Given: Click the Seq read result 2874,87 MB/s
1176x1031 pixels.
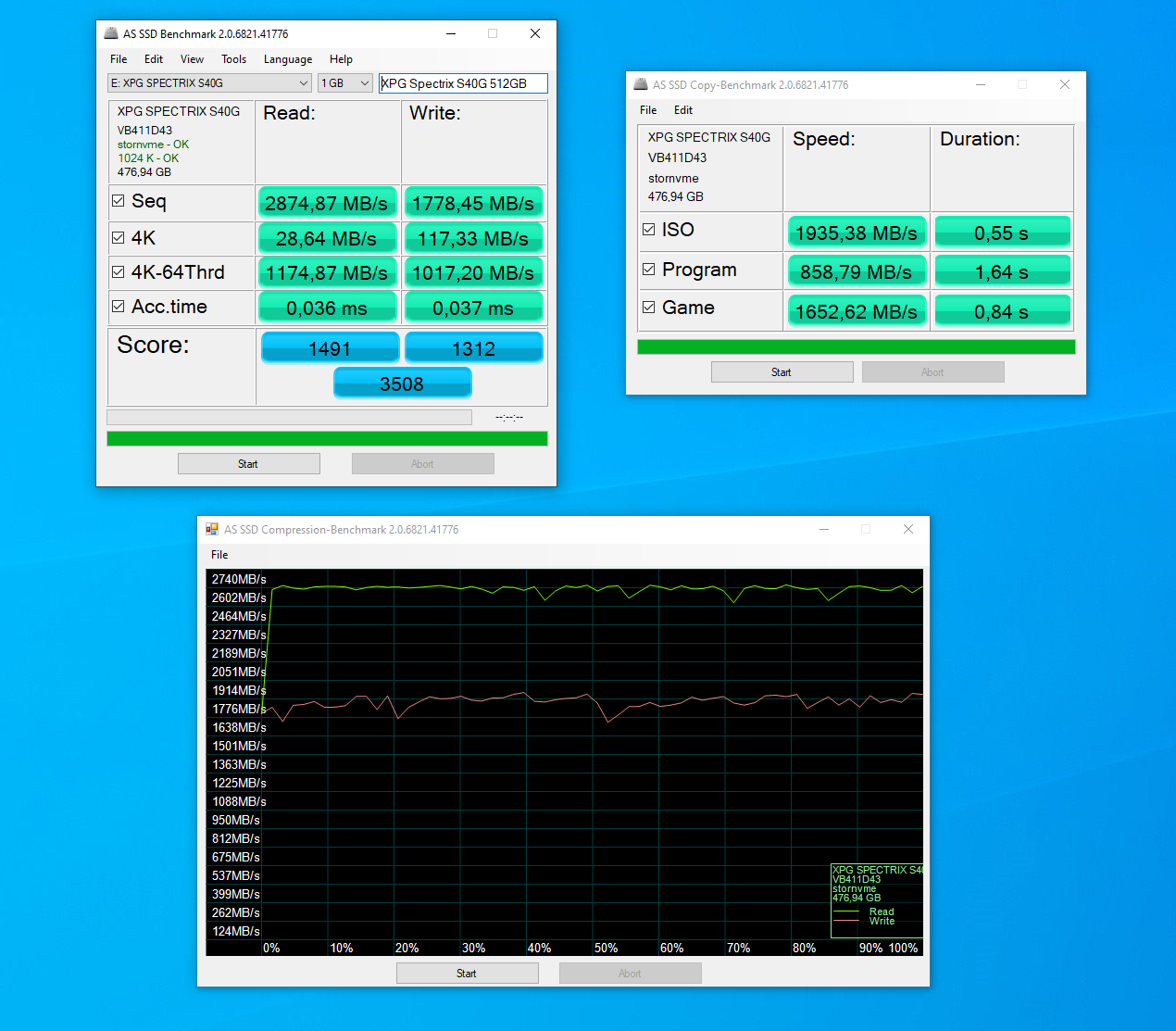Looking at the screenshot, I should point(327,203).
